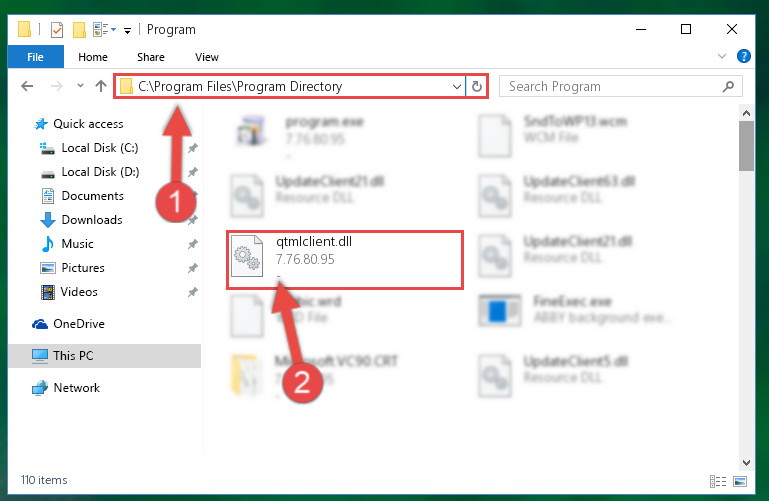Go back with the left arrow
Viewport: 769px width, 501px height.
coord(27,86)
